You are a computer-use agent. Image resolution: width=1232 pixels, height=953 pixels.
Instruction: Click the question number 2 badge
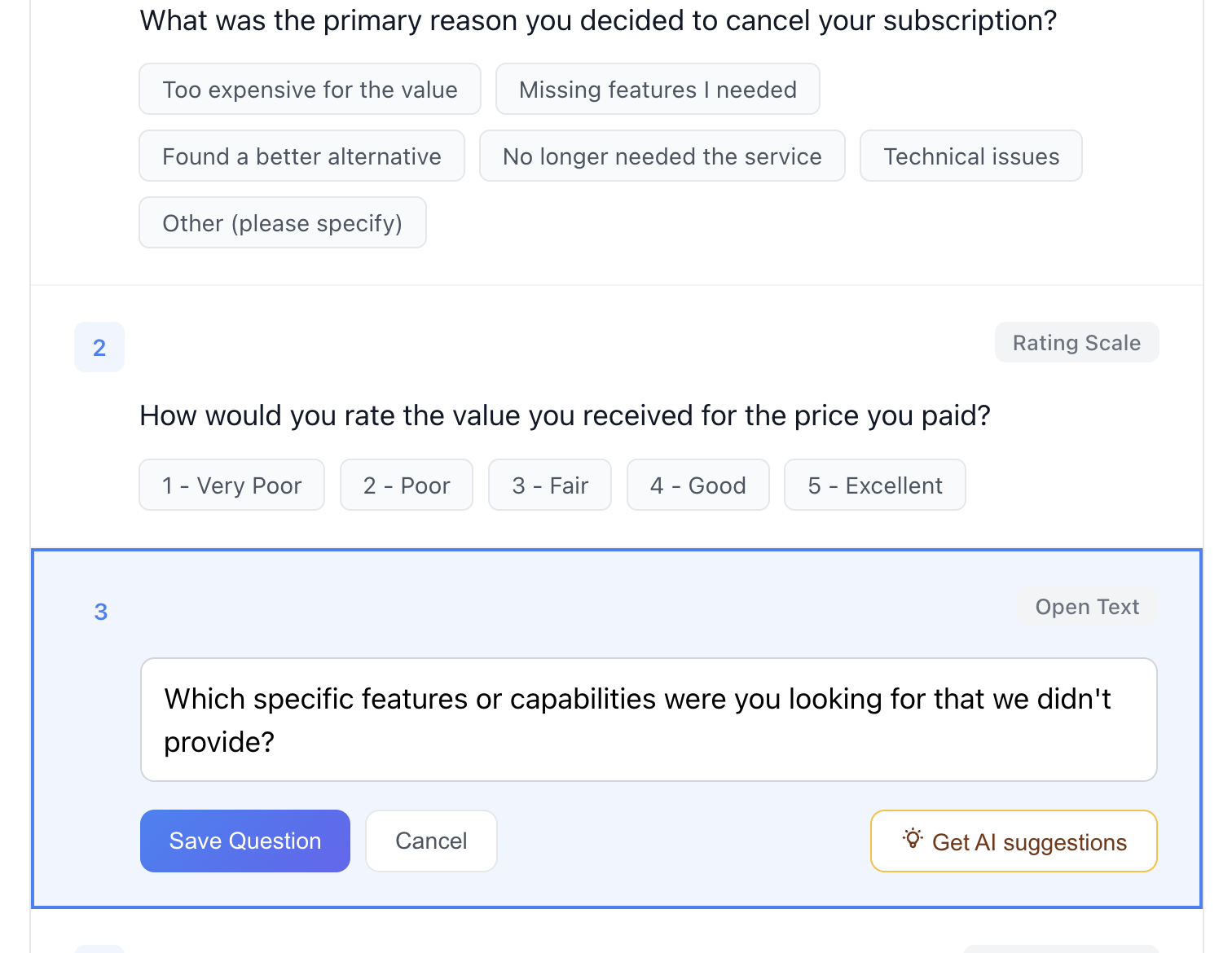(99, 348)
